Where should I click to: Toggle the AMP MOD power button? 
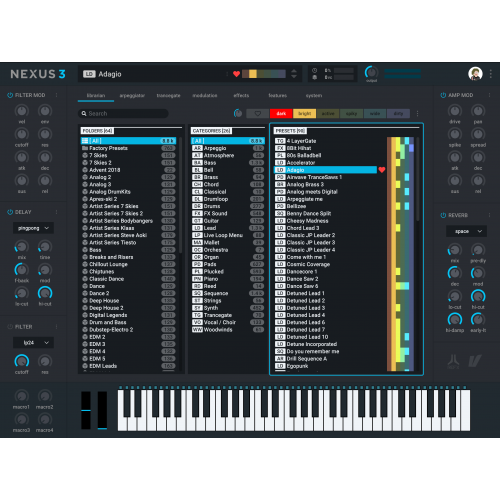click(x=443, y=95)
